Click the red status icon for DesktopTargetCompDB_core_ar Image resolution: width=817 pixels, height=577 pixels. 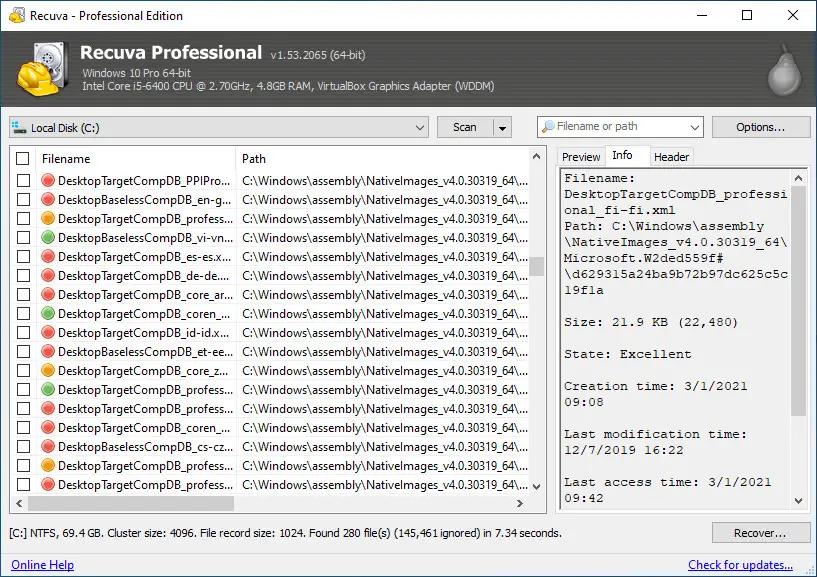48,294
